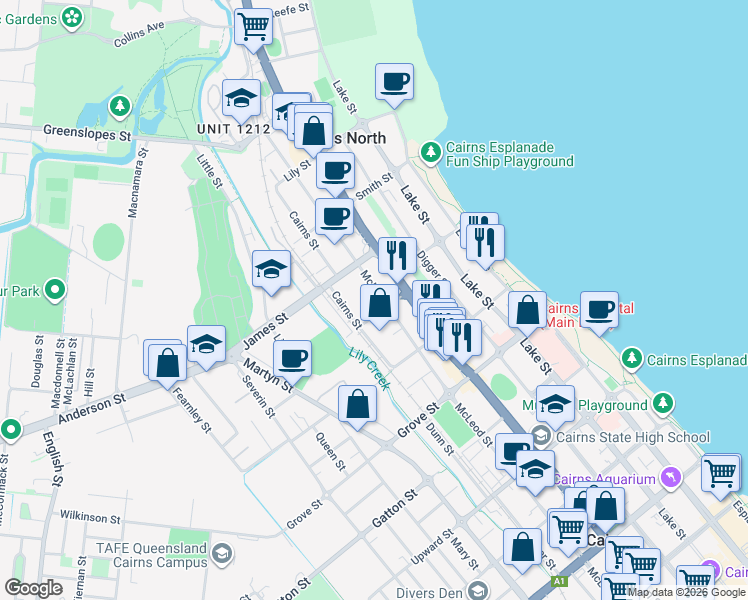This screenshot has width=748, height=600.
Task: Open the shopping bag marker right of Cairns St
Action: [x=379, y=304]
